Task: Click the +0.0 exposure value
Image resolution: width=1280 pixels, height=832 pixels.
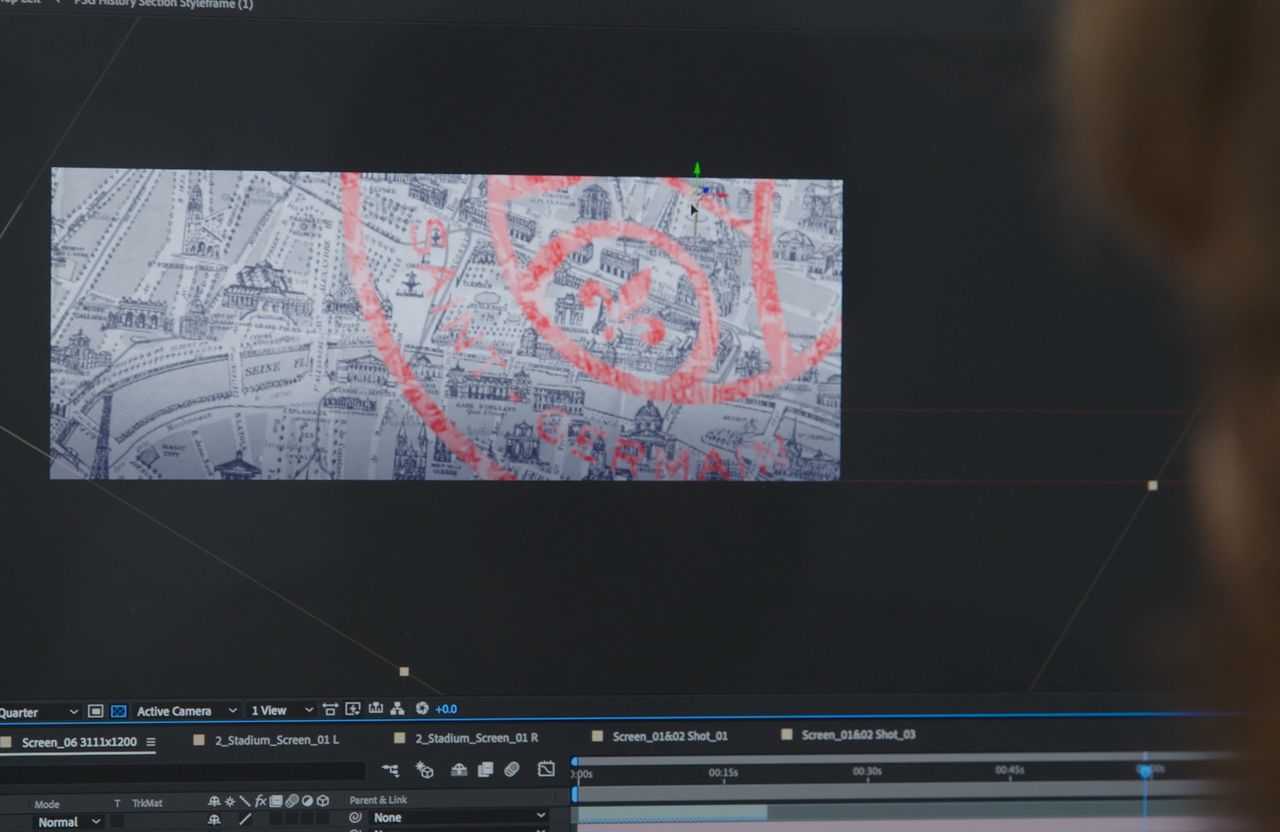Action: tap(445, 709)
